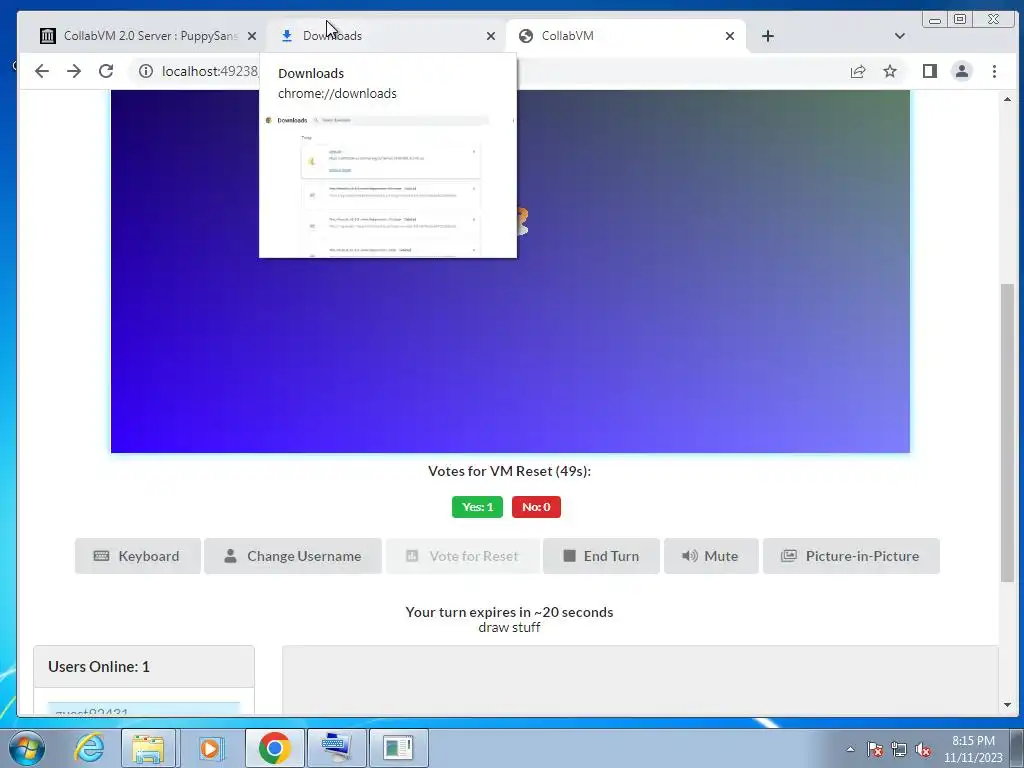Open the Chrome profile avatar
The height and width of the screenshot is (768, 1024).
[x=961, y=71]
